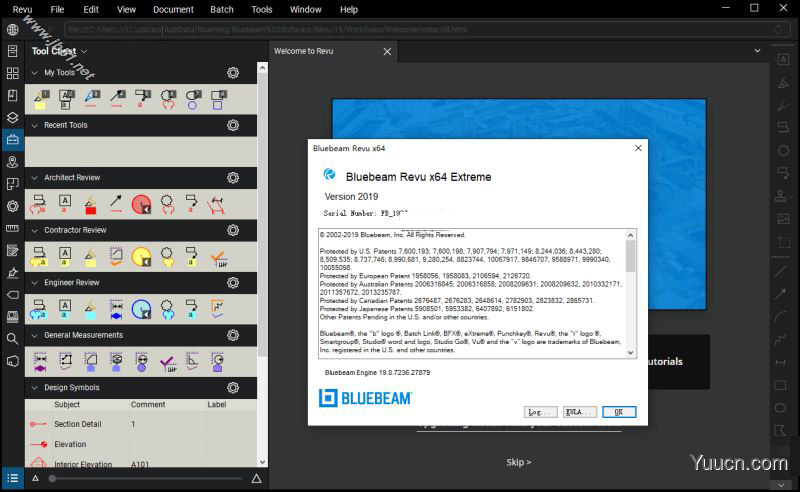Select red filled circle in Architect Review
800x492 pixels.
coord(141,204)
